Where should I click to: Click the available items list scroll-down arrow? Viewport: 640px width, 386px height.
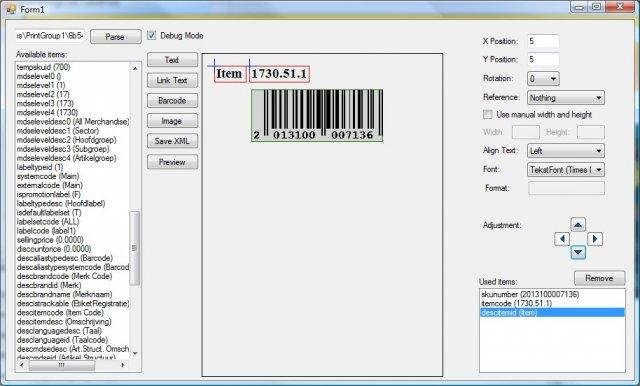click(x=135, y=353)
